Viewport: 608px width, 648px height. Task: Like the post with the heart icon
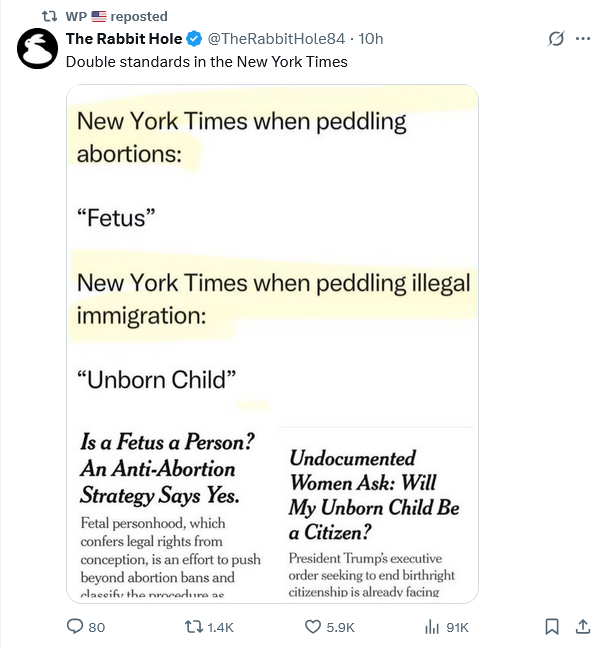tap(312, 627)
